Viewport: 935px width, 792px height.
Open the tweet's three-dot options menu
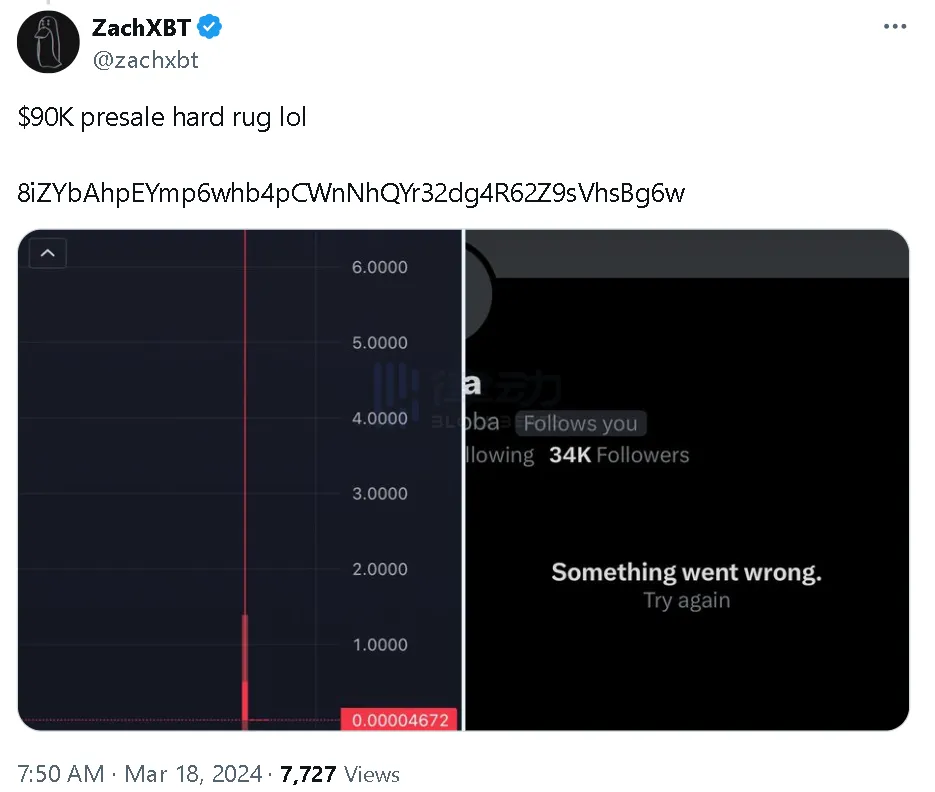click(x=895, y=26)
